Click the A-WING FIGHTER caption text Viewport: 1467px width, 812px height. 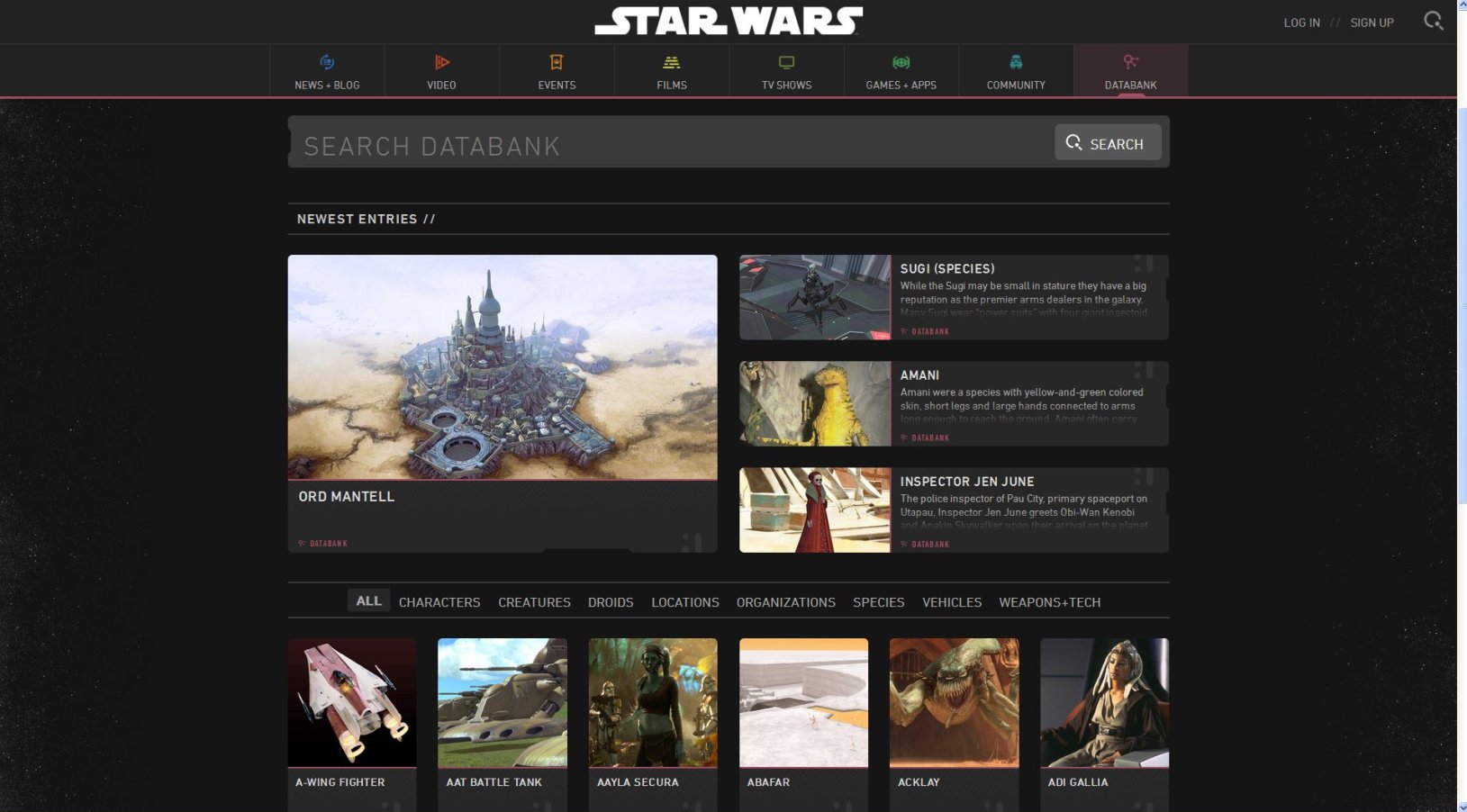point(340,782)
